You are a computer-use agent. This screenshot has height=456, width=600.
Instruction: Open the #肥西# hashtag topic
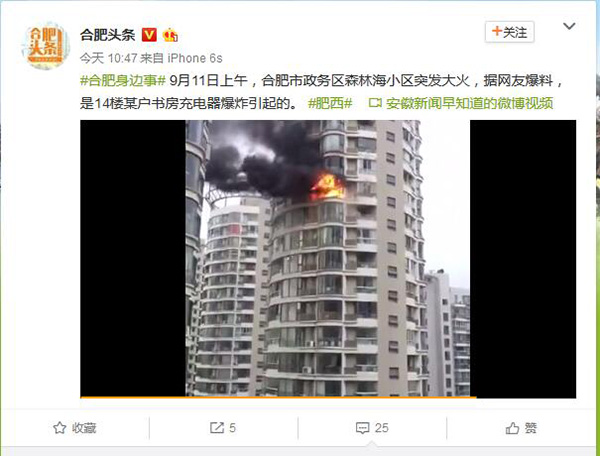330,103
